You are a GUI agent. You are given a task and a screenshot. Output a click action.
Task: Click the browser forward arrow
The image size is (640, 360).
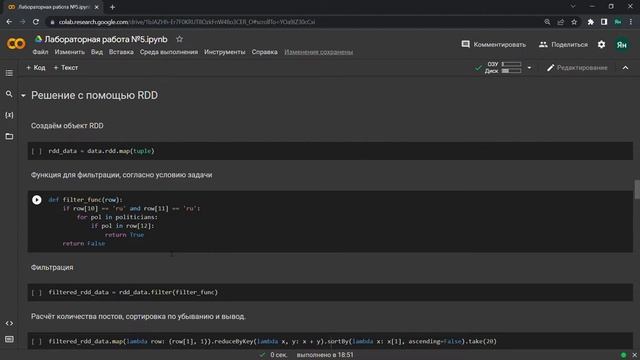pyautogui.click(x=22, y=22)
